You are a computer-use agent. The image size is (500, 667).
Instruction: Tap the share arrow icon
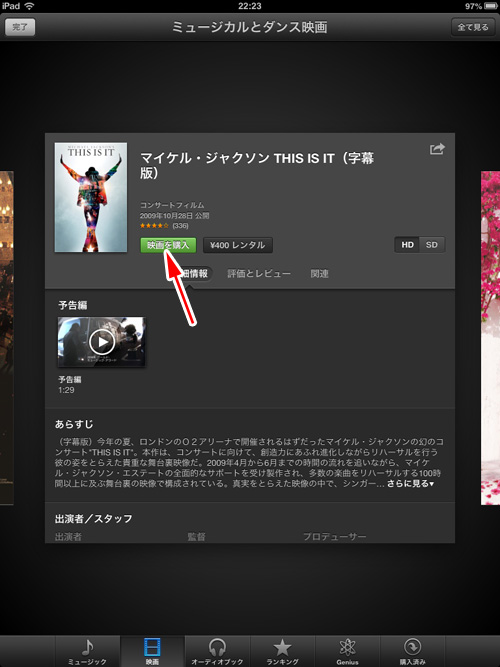(437, 149)
